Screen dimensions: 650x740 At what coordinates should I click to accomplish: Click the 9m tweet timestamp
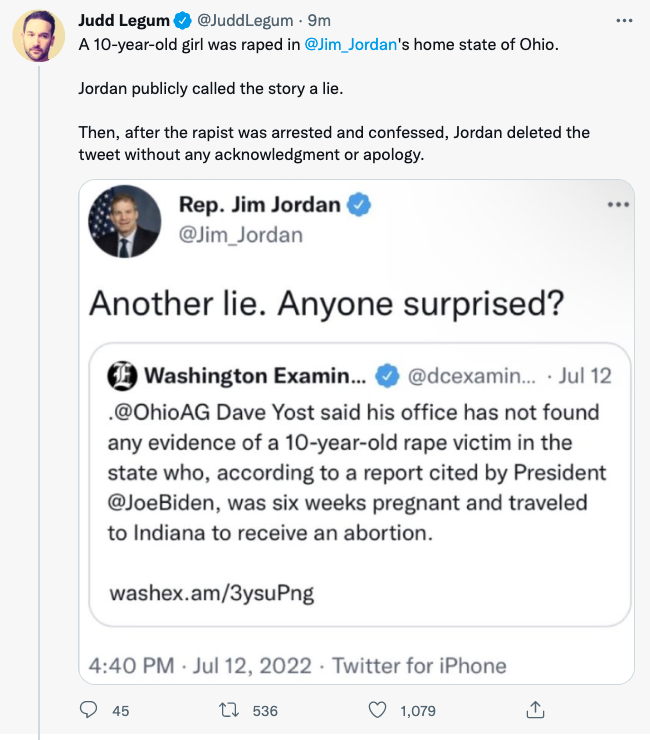pos(321,19)
